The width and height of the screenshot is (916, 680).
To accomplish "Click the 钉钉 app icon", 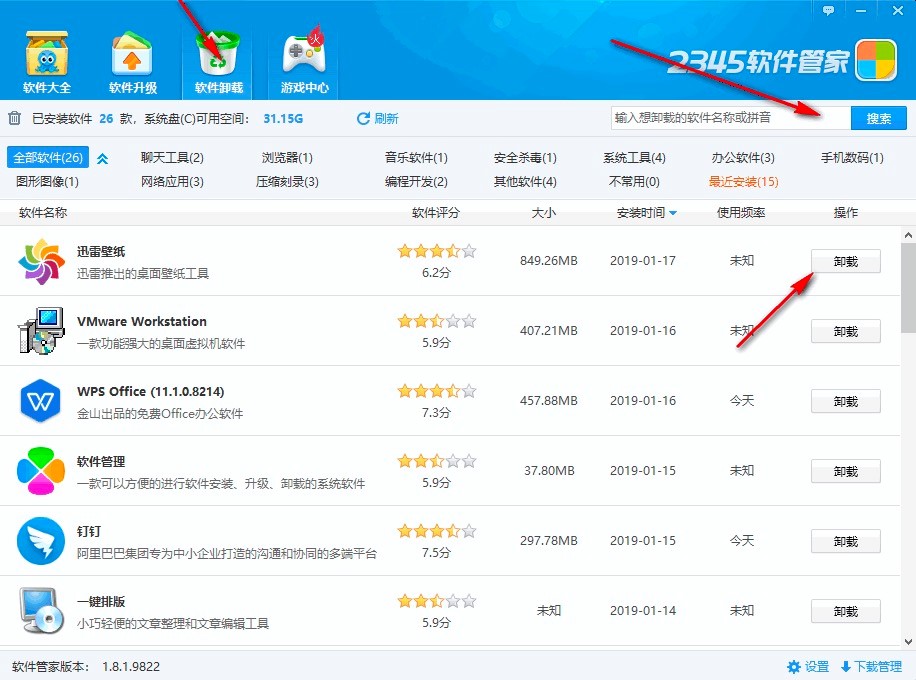I will (x=41, y=542).
